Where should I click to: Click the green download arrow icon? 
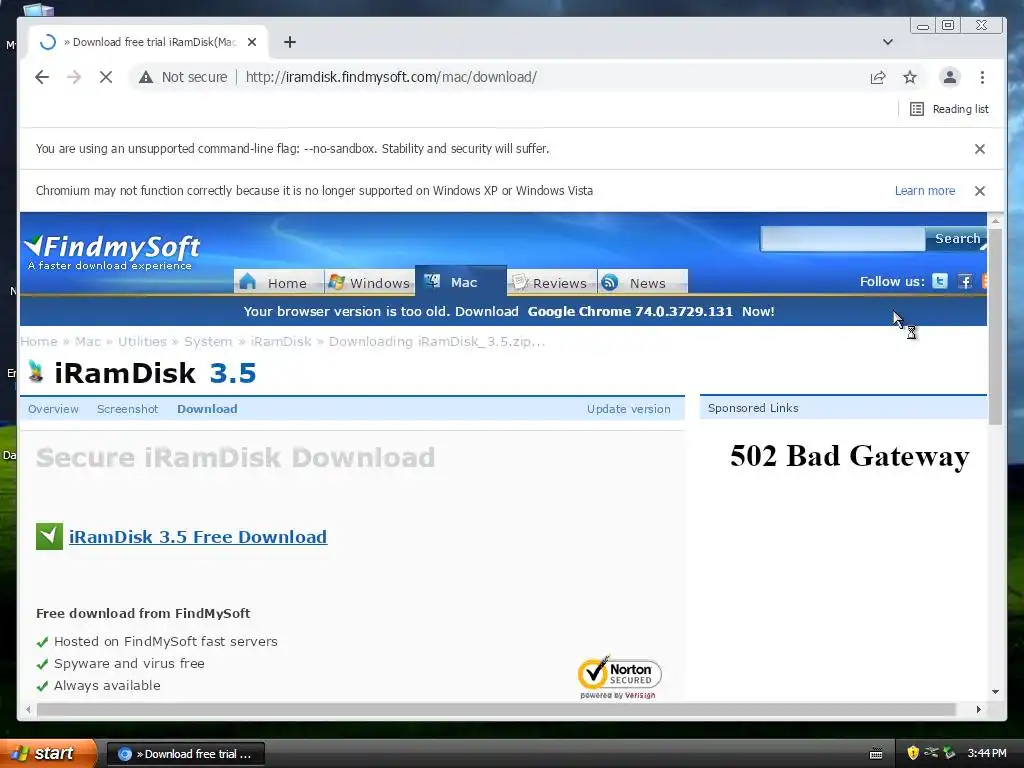[49, 536]
